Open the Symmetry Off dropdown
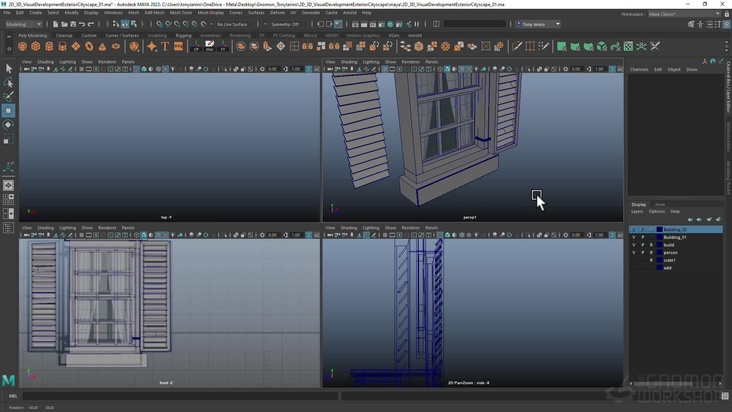The image size is (732, 412). [285, 24]
